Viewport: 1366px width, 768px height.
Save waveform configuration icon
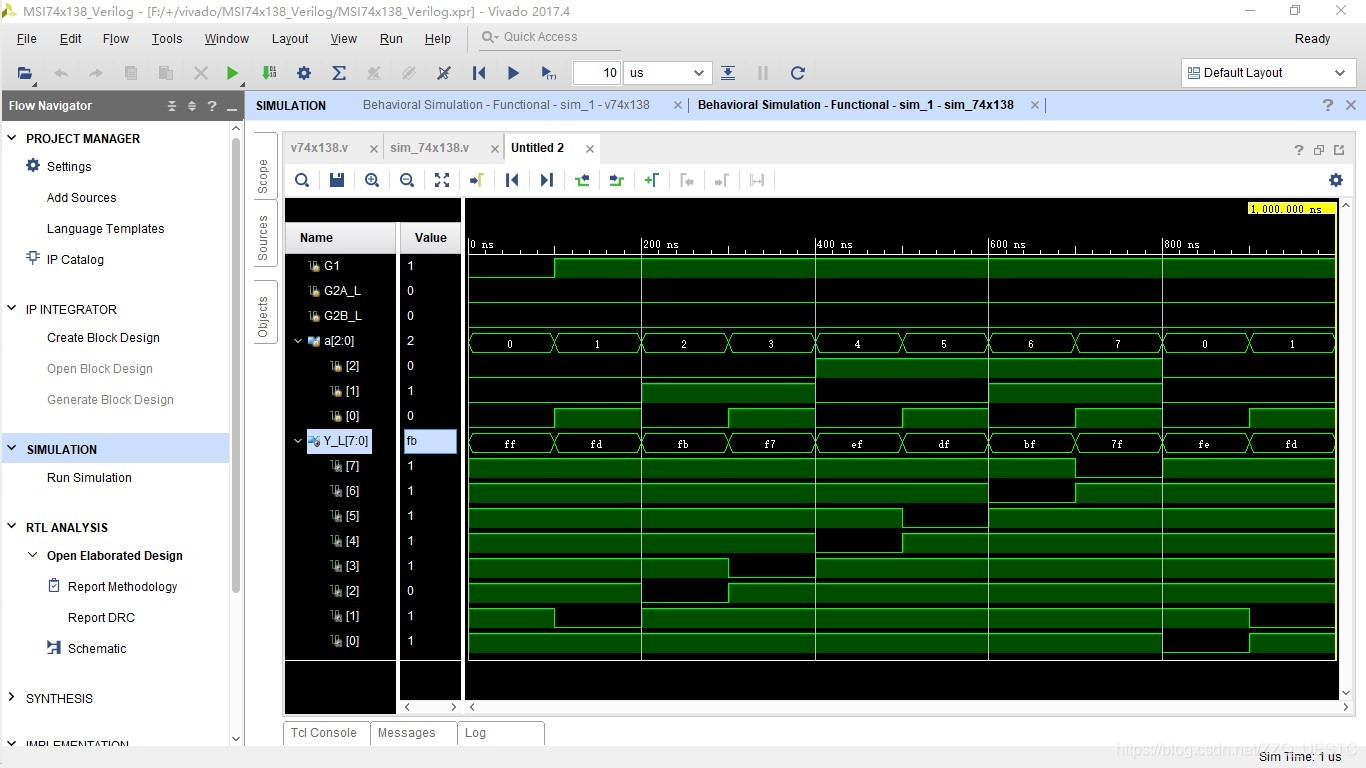pyautogui.click(x=337, y=180)
